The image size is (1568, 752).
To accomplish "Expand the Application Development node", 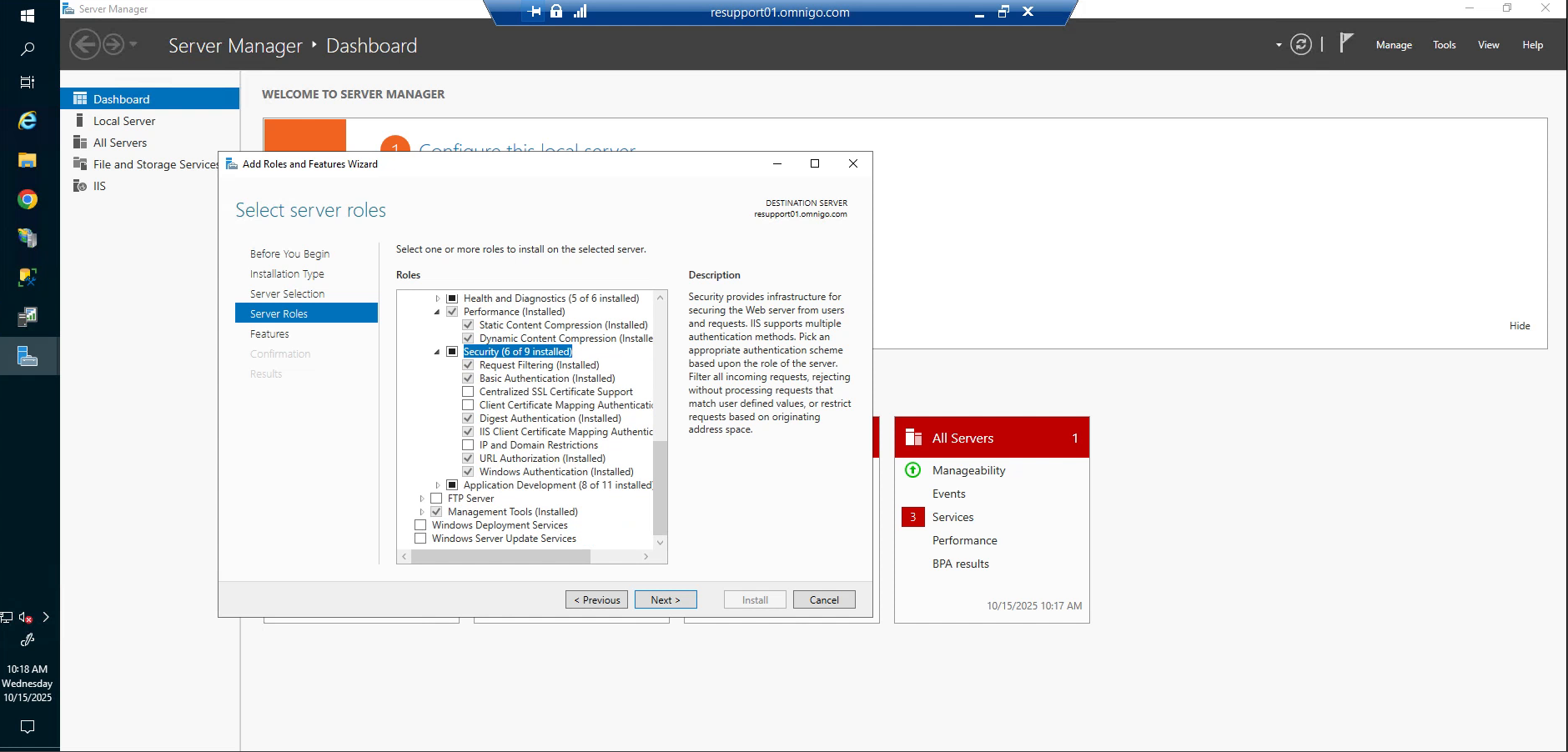I will [x=439, y=484].
